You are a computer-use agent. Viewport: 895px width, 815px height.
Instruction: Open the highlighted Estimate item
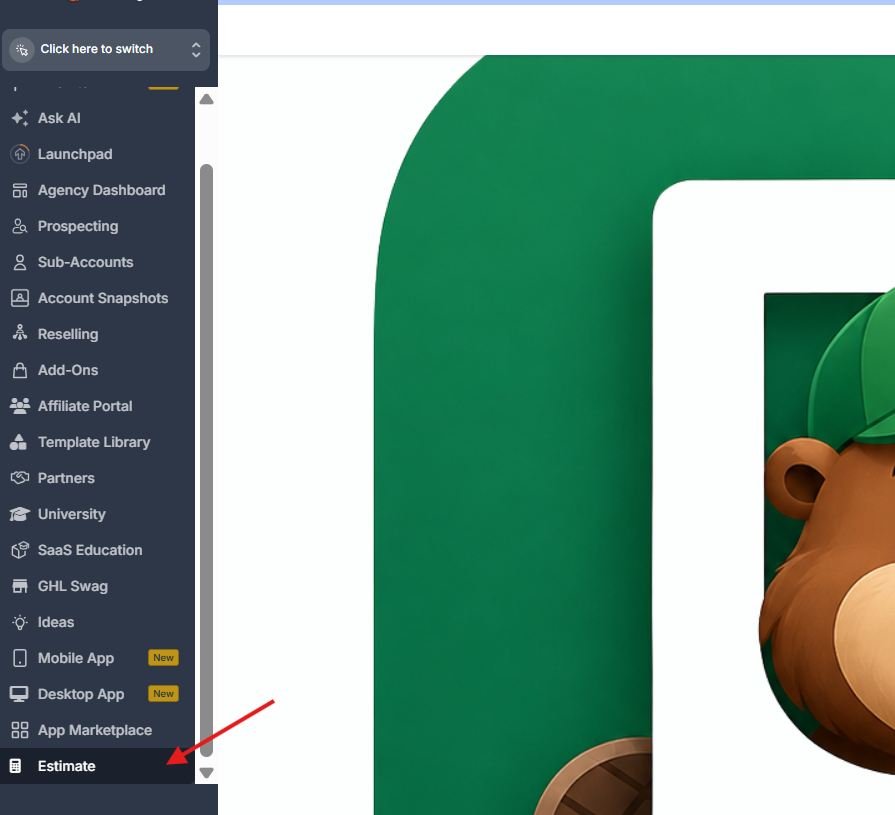97,766
